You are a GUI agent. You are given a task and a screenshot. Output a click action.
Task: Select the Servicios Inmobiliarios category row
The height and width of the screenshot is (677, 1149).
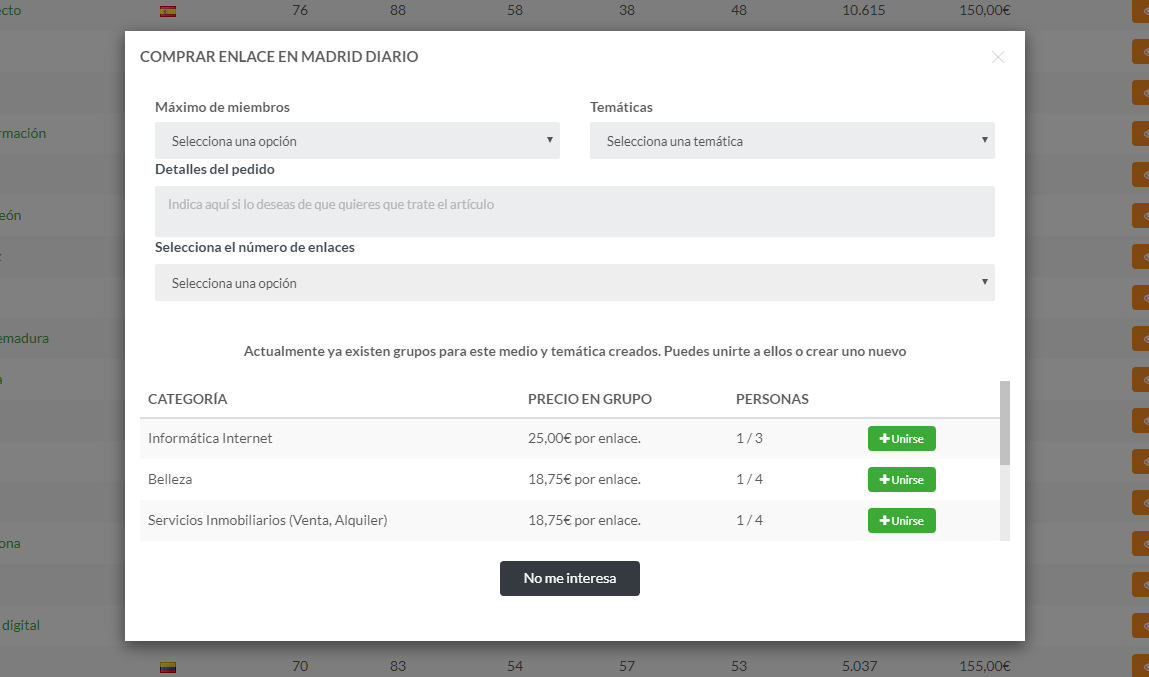[267, 521]
